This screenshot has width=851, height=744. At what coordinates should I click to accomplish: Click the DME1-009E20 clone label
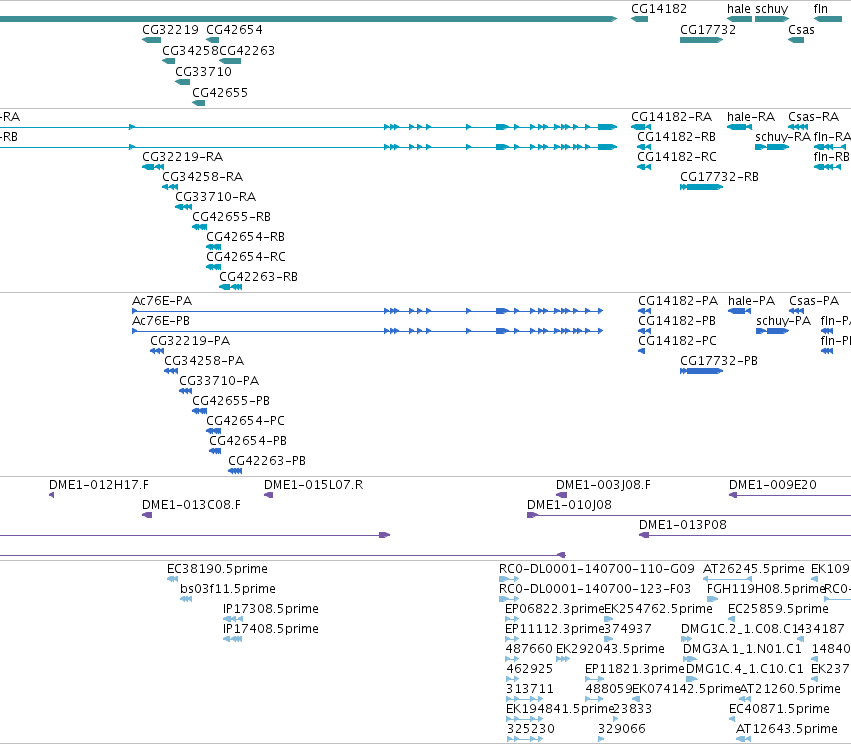click(772, 485)
